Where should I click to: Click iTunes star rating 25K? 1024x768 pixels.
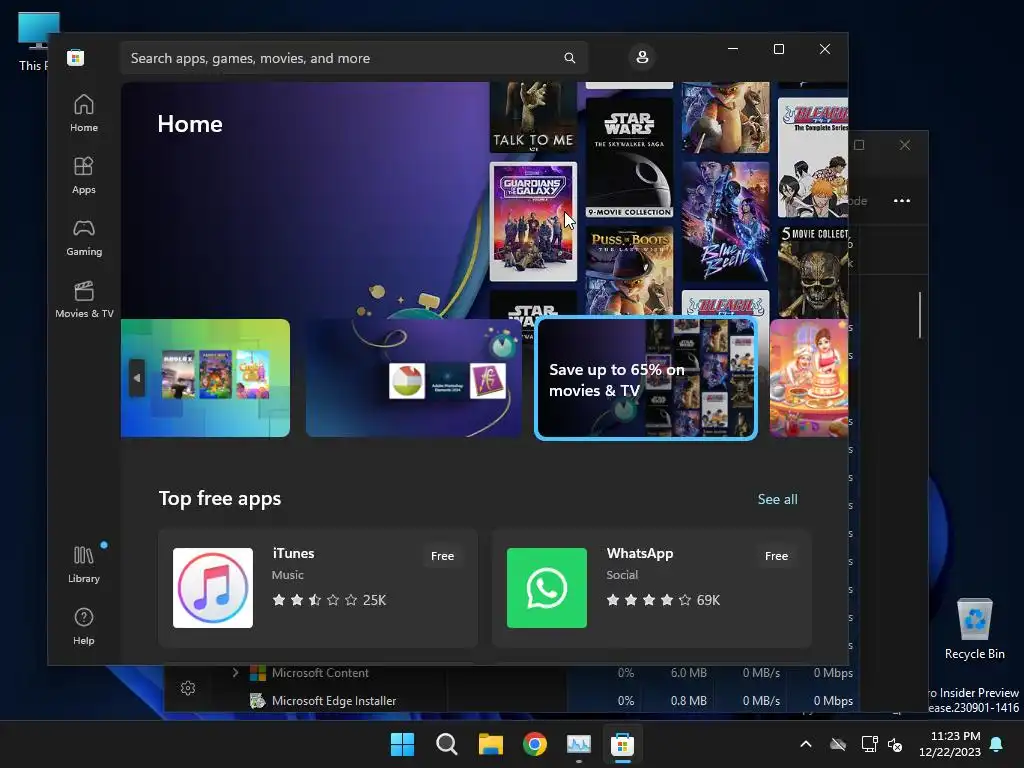[329, 600]
